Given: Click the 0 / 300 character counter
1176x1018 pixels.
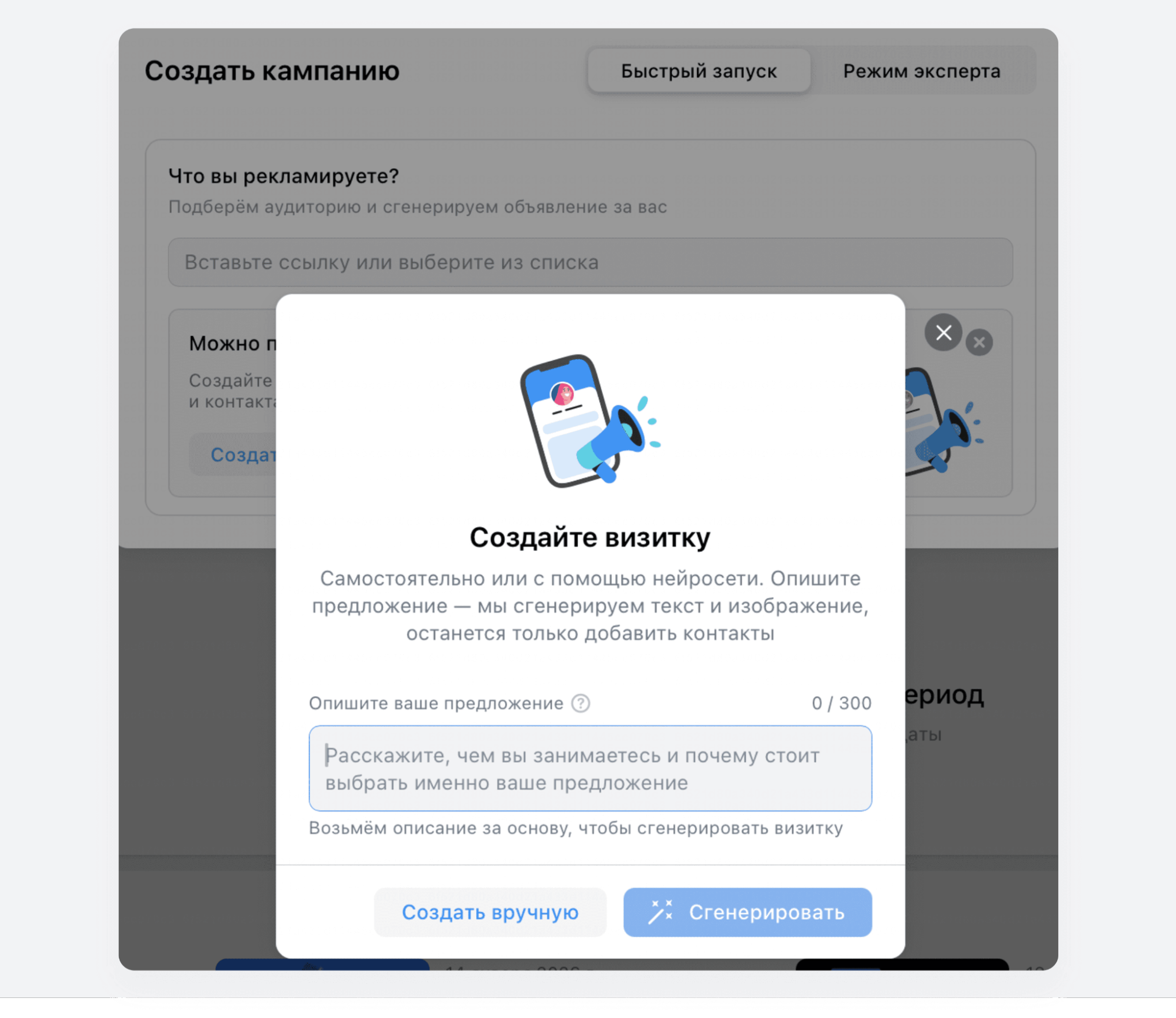Looking at the screenshot, I should tap(841, 703).
